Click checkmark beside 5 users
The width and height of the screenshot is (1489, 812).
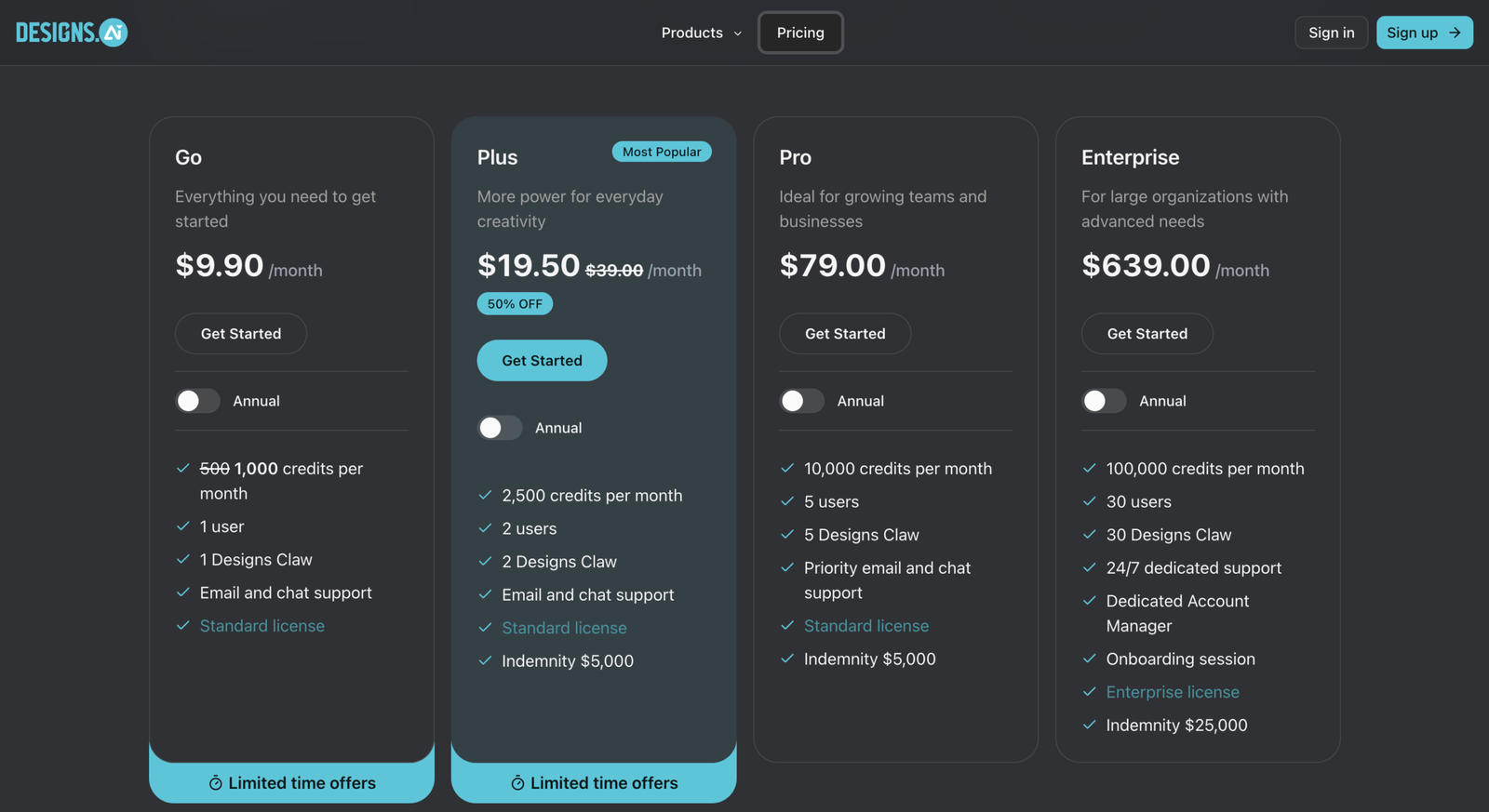pos(787,501)
